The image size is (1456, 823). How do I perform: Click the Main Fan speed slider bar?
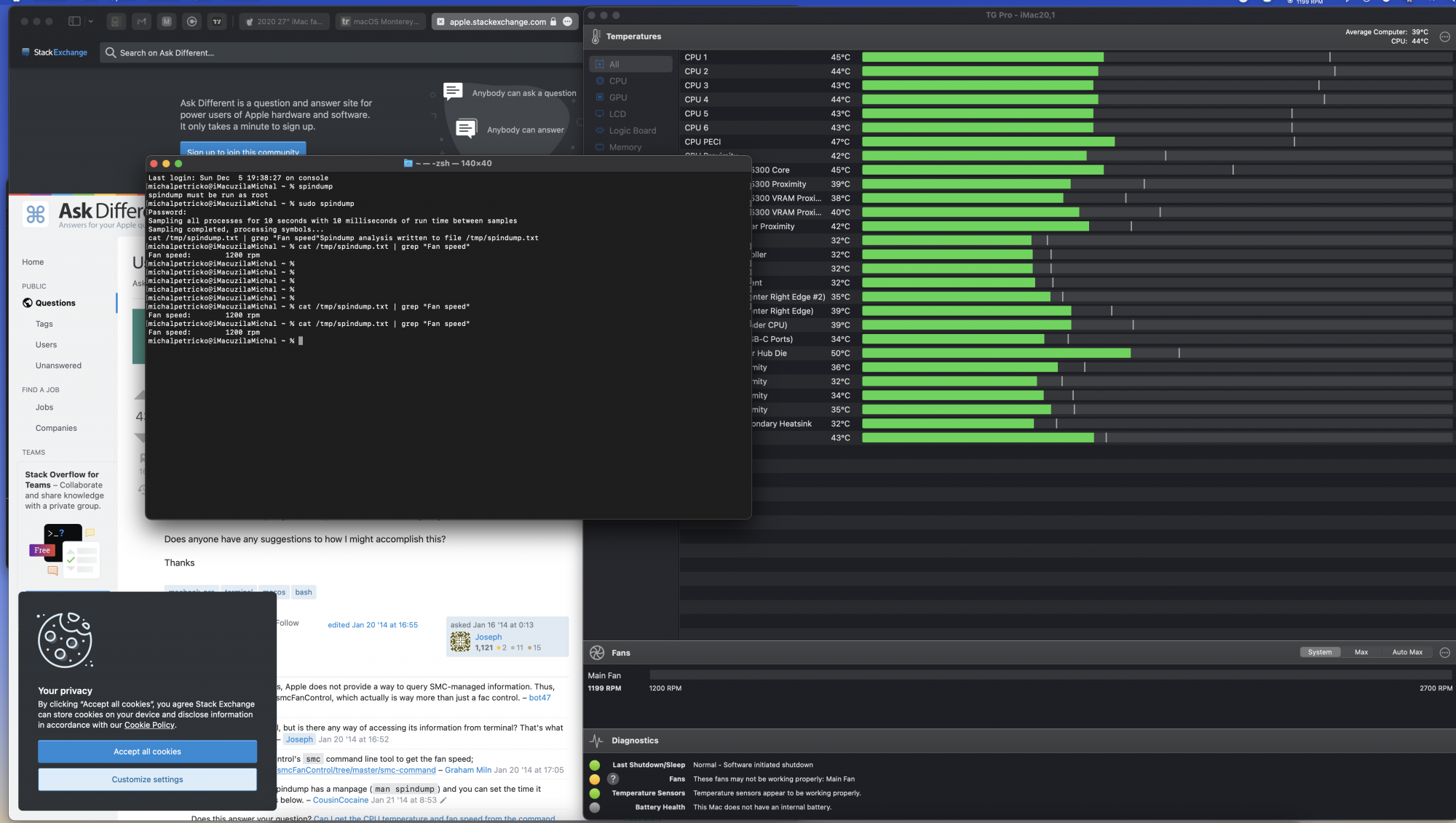click(x=1051, y=676)
